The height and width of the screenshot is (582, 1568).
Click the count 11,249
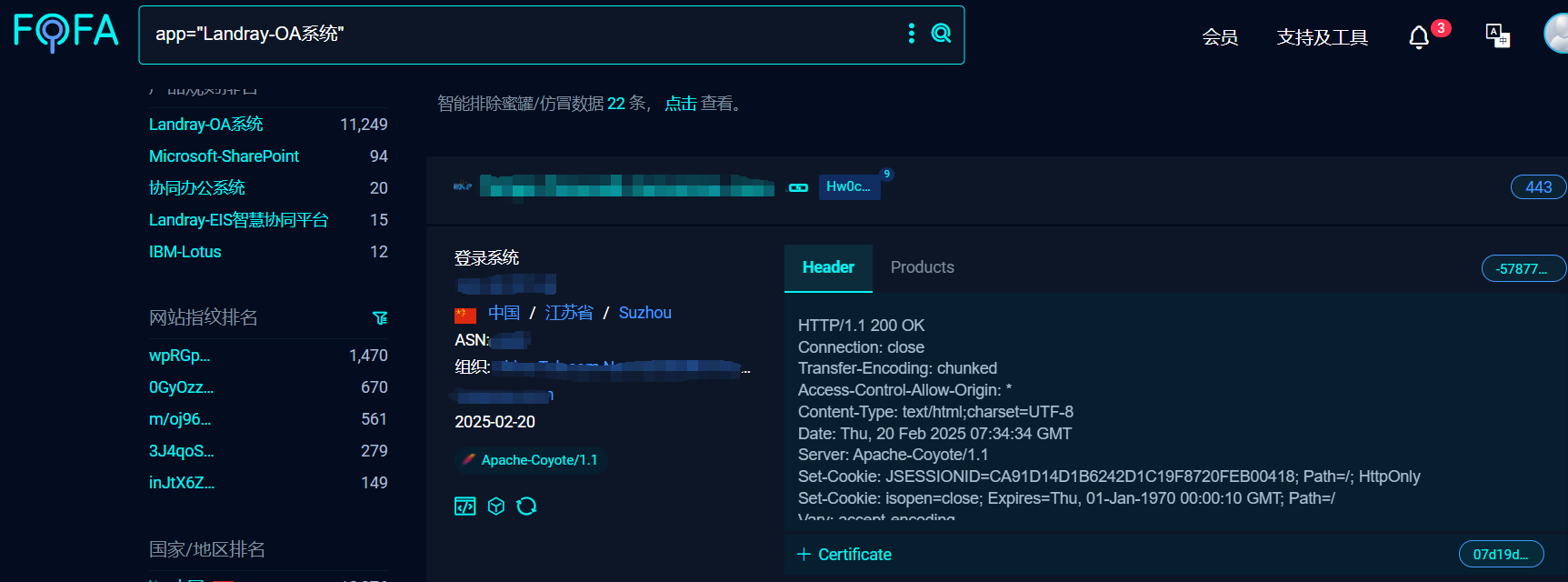[364, 125]
